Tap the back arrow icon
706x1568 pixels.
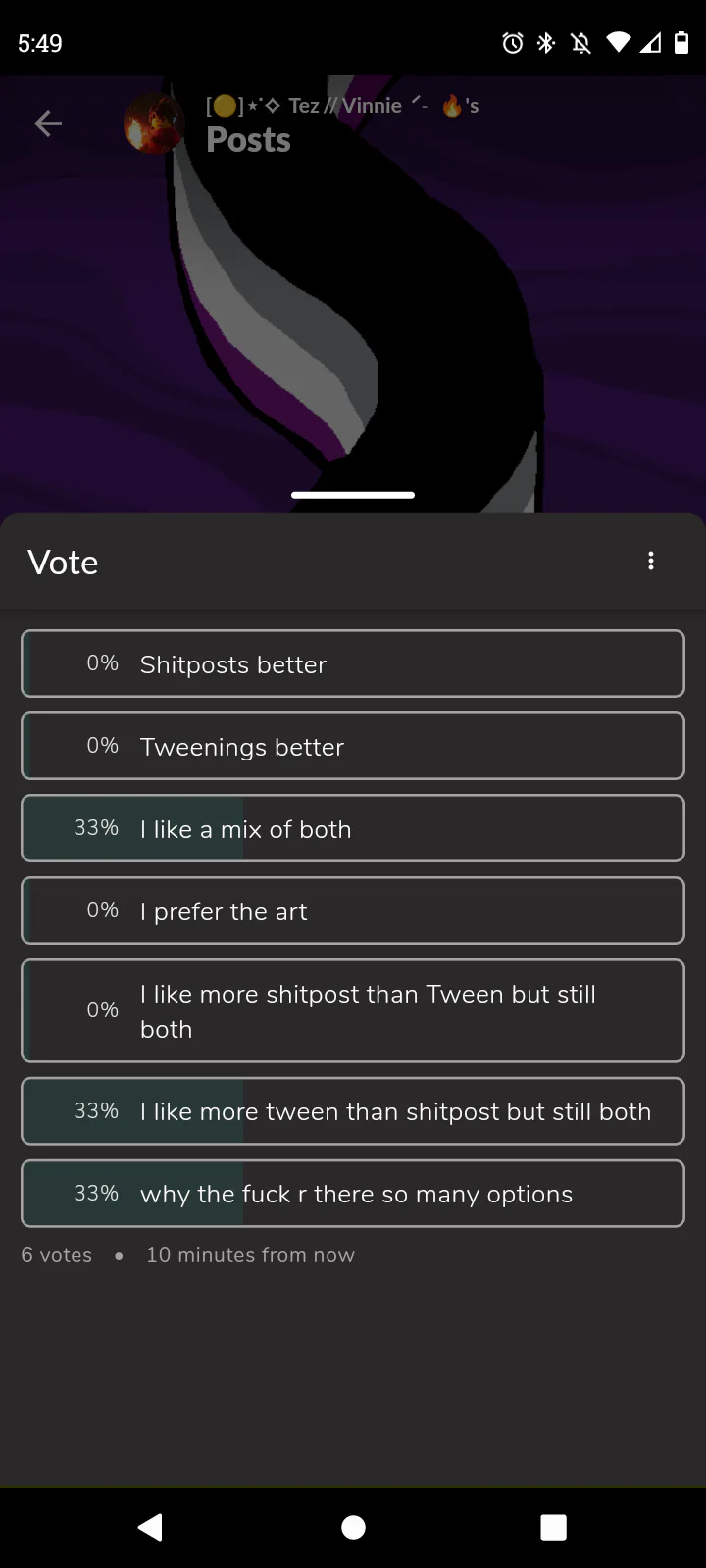point(48,123)
